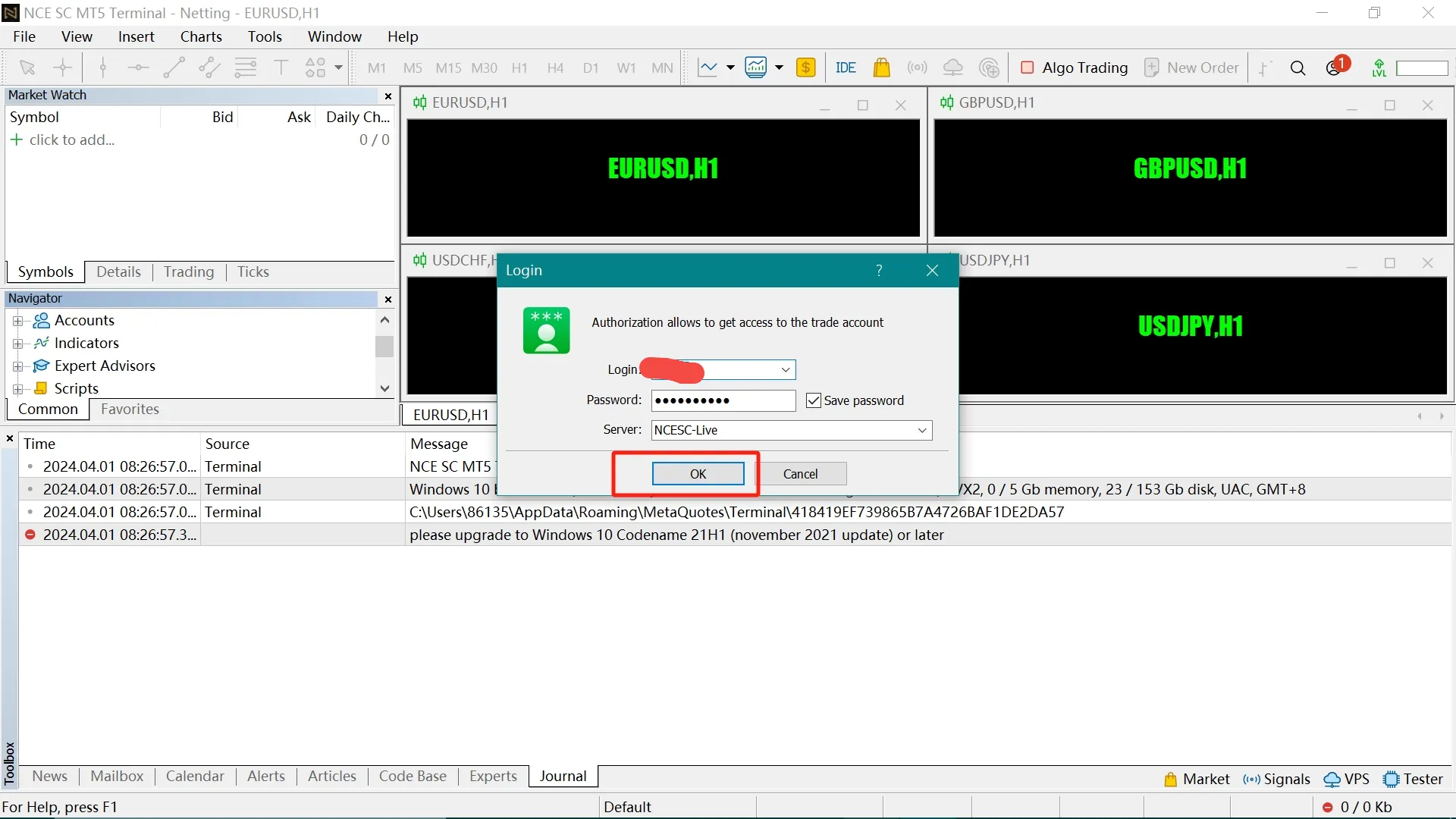Activate the crosshair tool
This screenshot has width=1456, height=819.
[x=63, y=68]
